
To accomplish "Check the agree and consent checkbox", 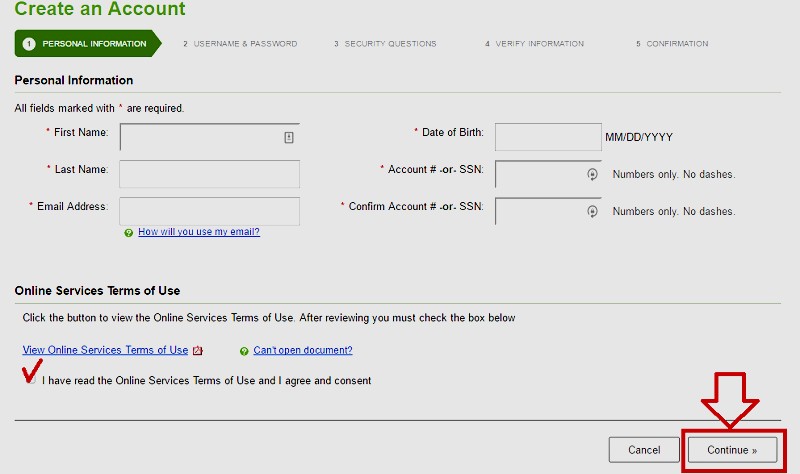I will [32, 380].
